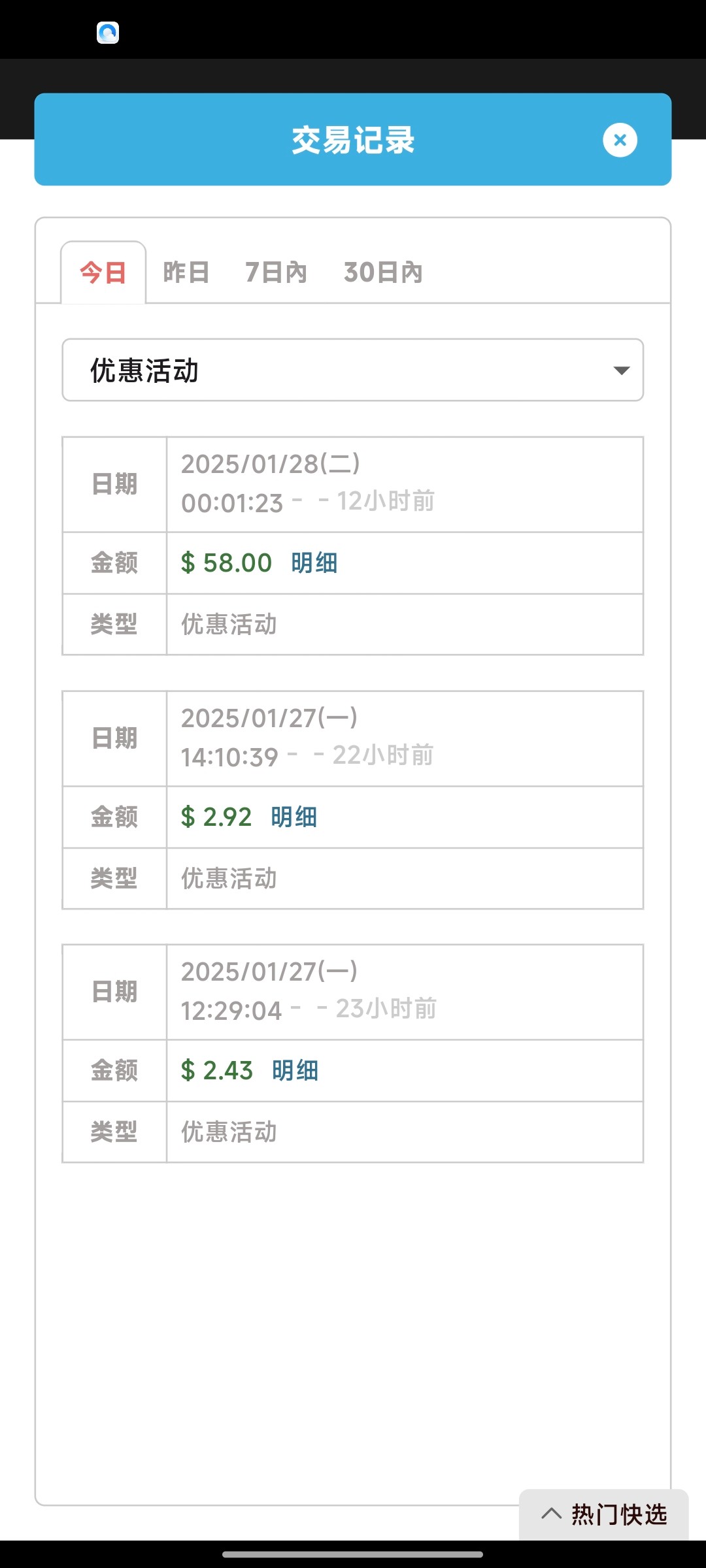Tap the $2.43 amount value
Viewport: 706px width, 1568px height.
click(x=217, y=1070)
